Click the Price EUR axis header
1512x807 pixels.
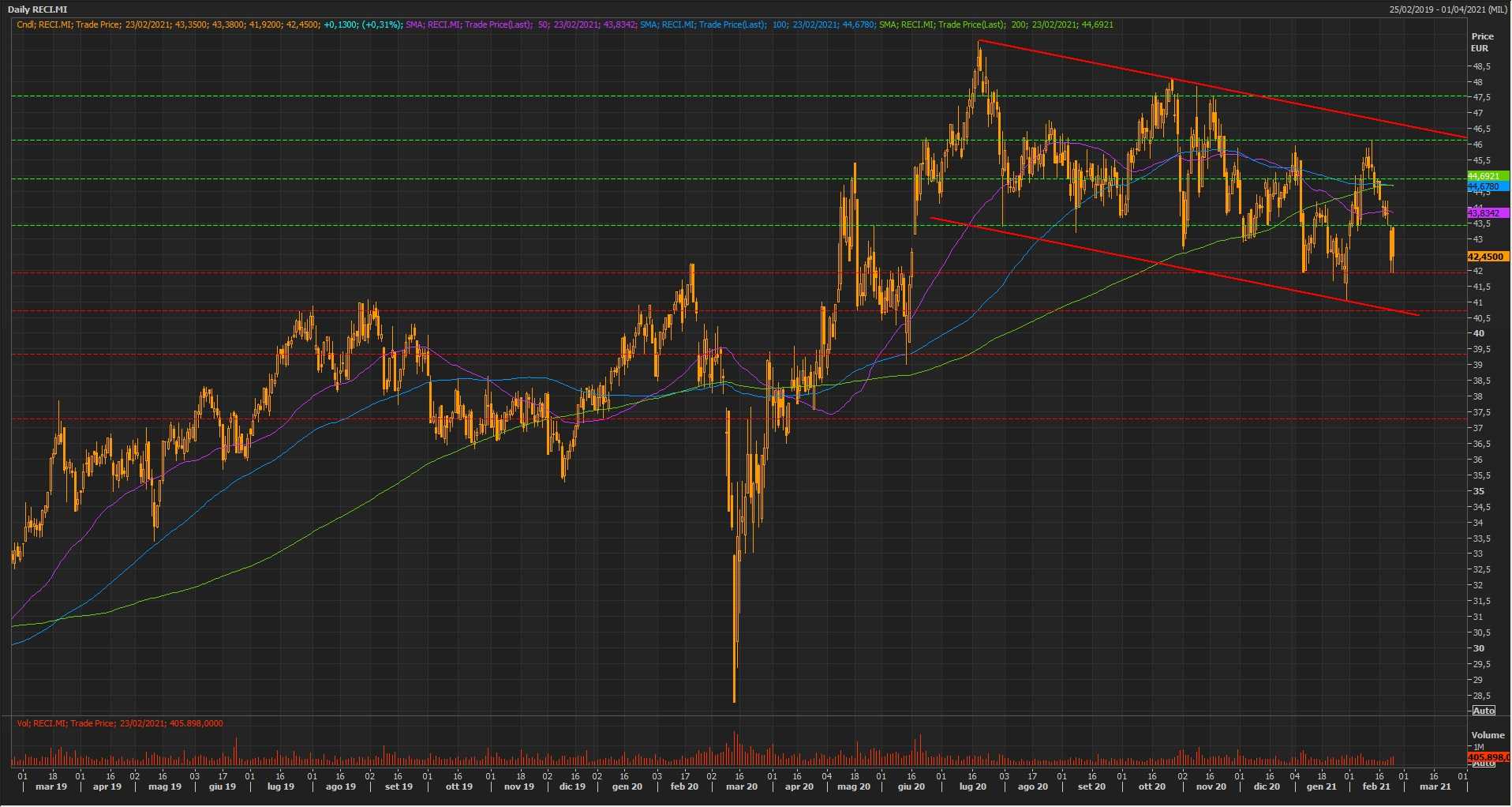pos(1482,42)
